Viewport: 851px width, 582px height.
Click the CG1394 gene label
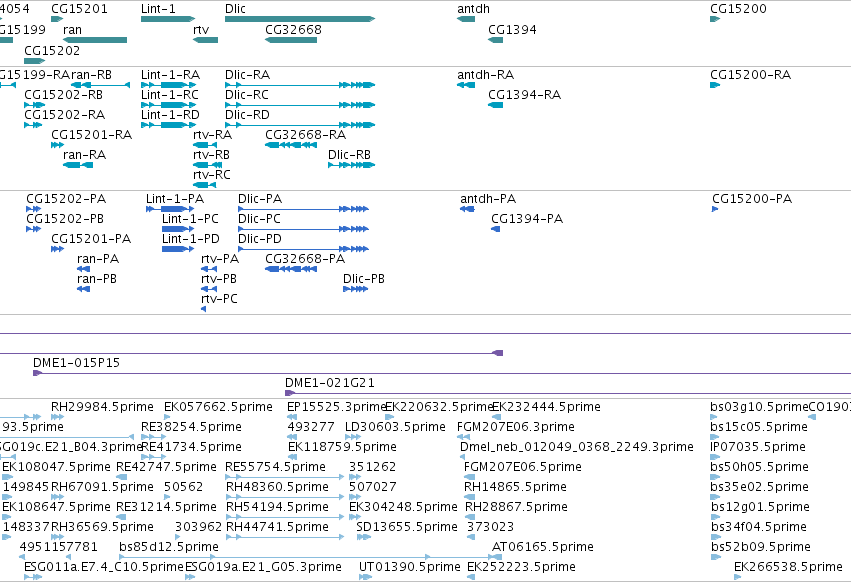coord(512,29)
